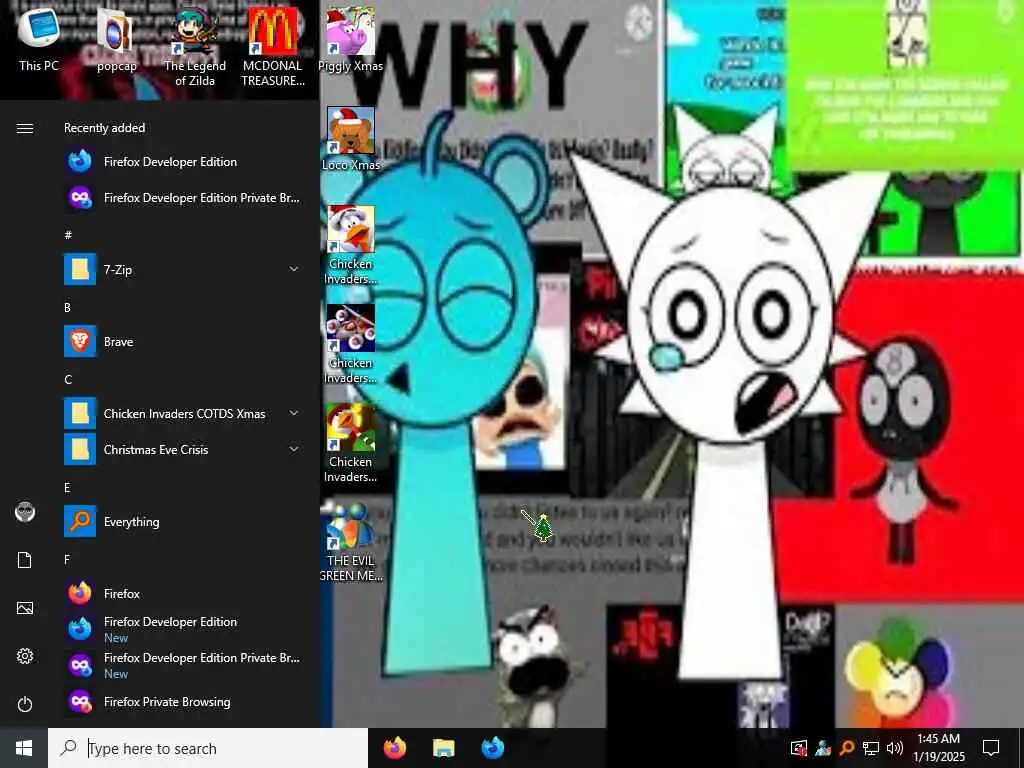Expand the Start menu hamburger button
This screenshot has width=1024, height=768.
[x=25, y=128]
